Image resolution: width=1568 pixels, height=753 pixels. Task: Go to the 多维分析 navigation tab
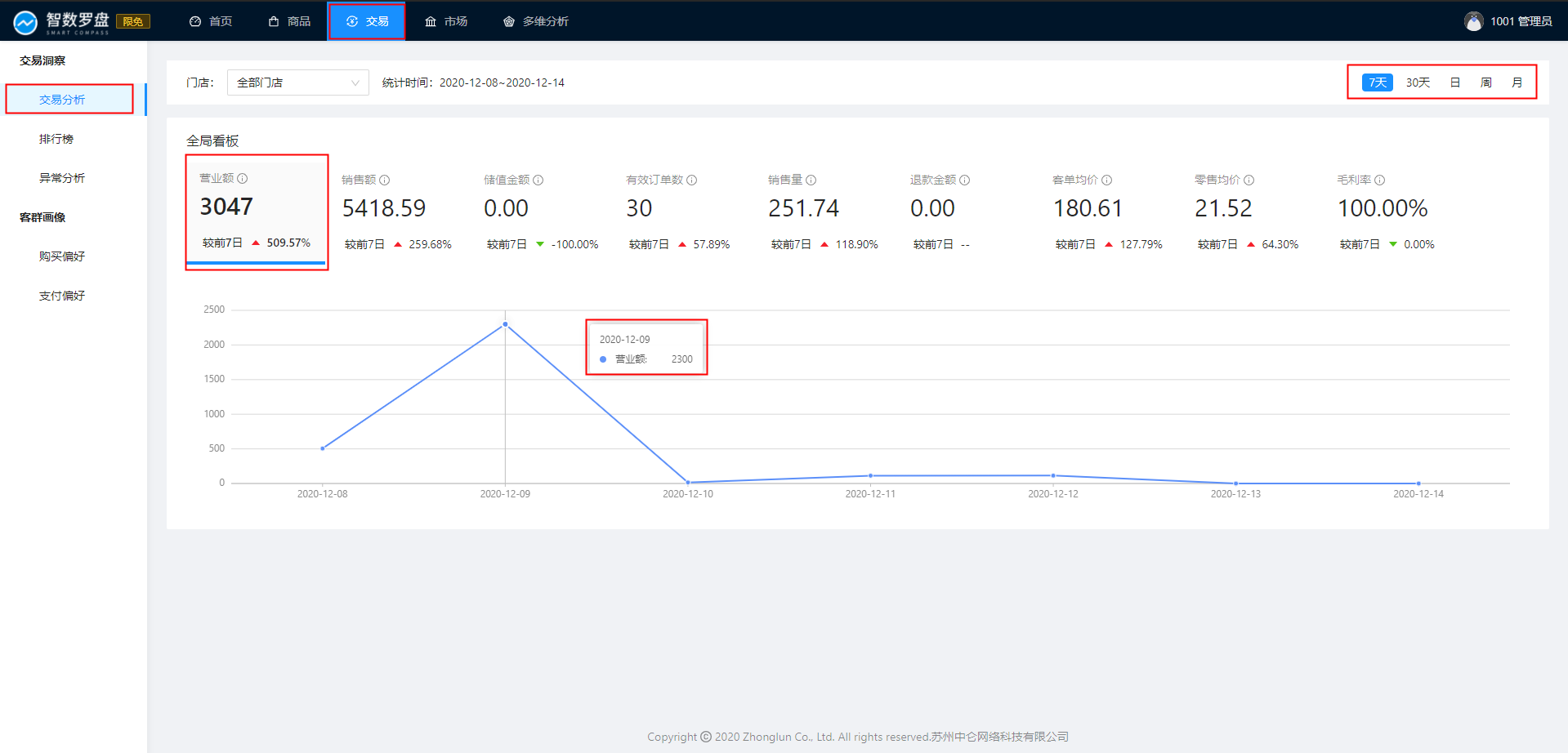[536, 21]
